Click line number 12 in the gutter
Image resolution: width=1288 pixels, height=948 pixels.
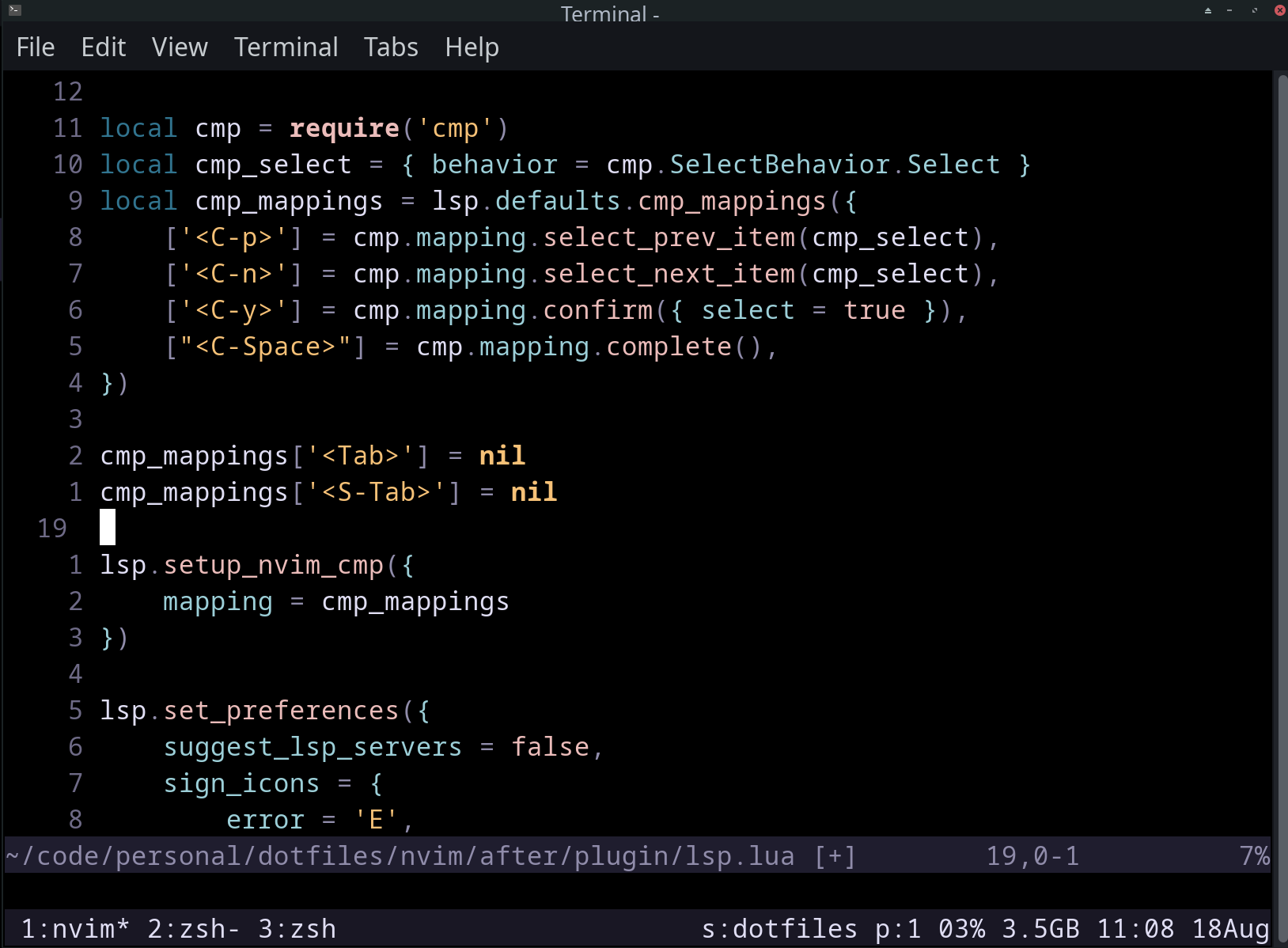pyautogui.click(x=67, y=92)
